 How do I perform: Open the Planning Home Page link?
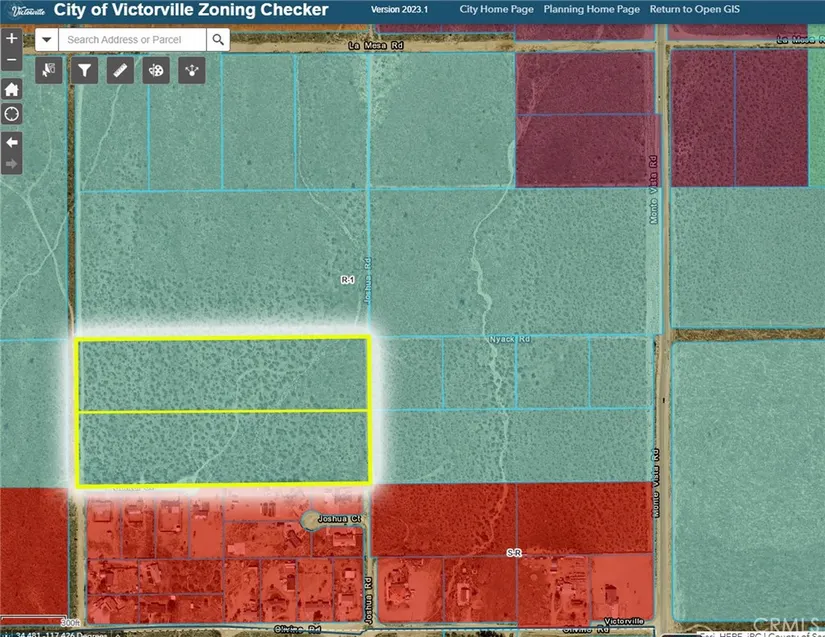pos(590,9)
